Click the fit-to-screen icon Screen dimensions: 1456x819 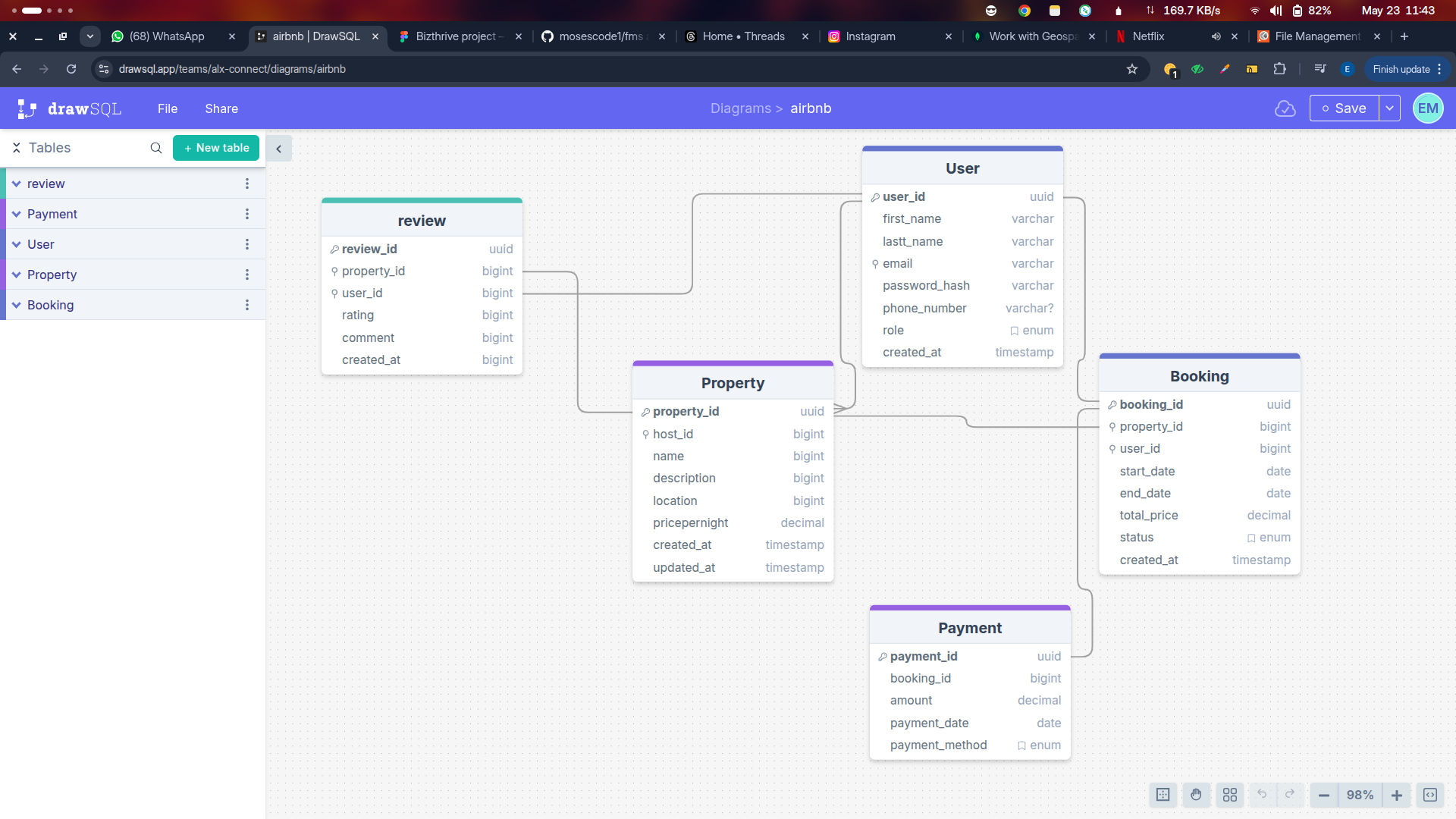pyautogui.click(x=1163, y=795)
